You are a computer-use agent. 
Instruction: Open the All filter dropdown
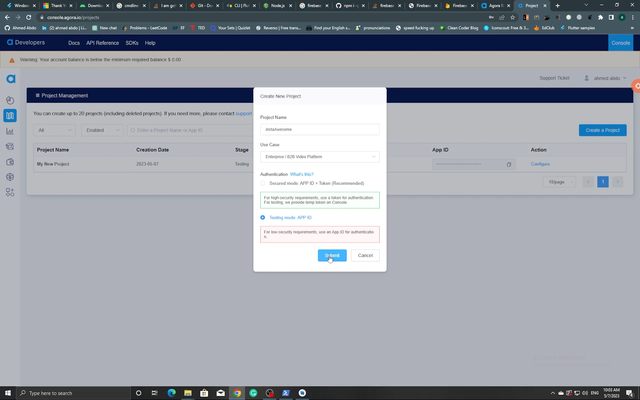pyautogui.click(x=54, y=130)
